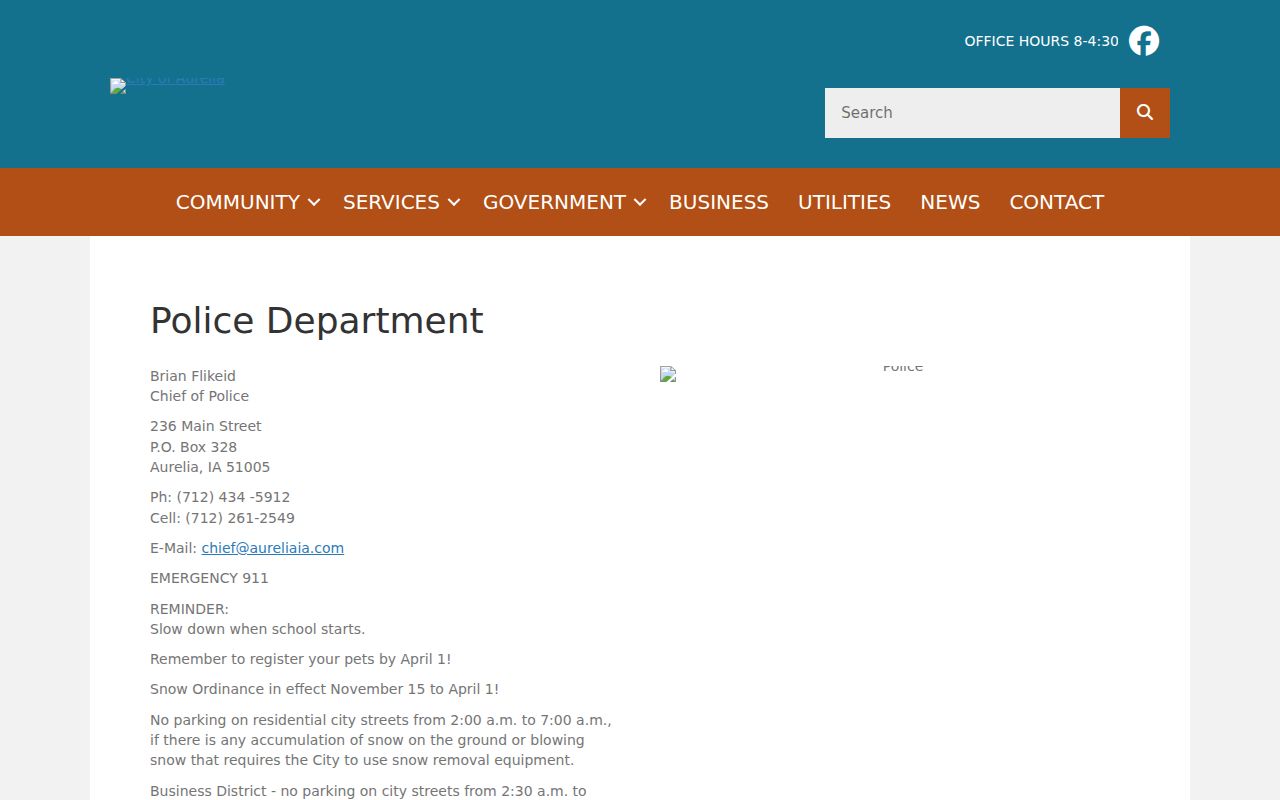Expand the Government menu chevron
Screen dimensions: 1280x800
[640, 202]
